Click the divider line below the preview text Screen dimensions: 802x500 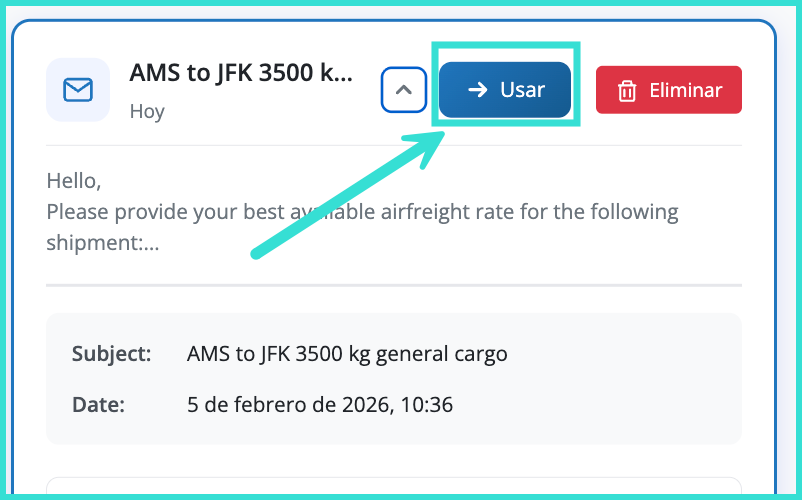click(394, 285)
